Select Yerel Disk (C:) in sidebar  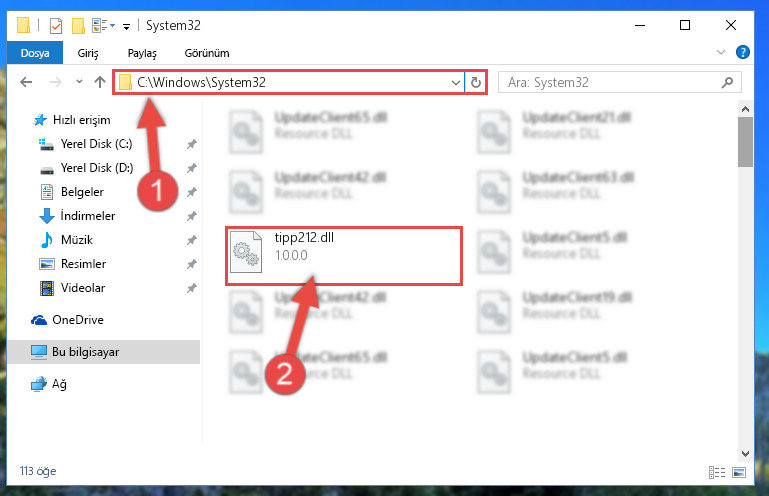click(x=96, y=144)
